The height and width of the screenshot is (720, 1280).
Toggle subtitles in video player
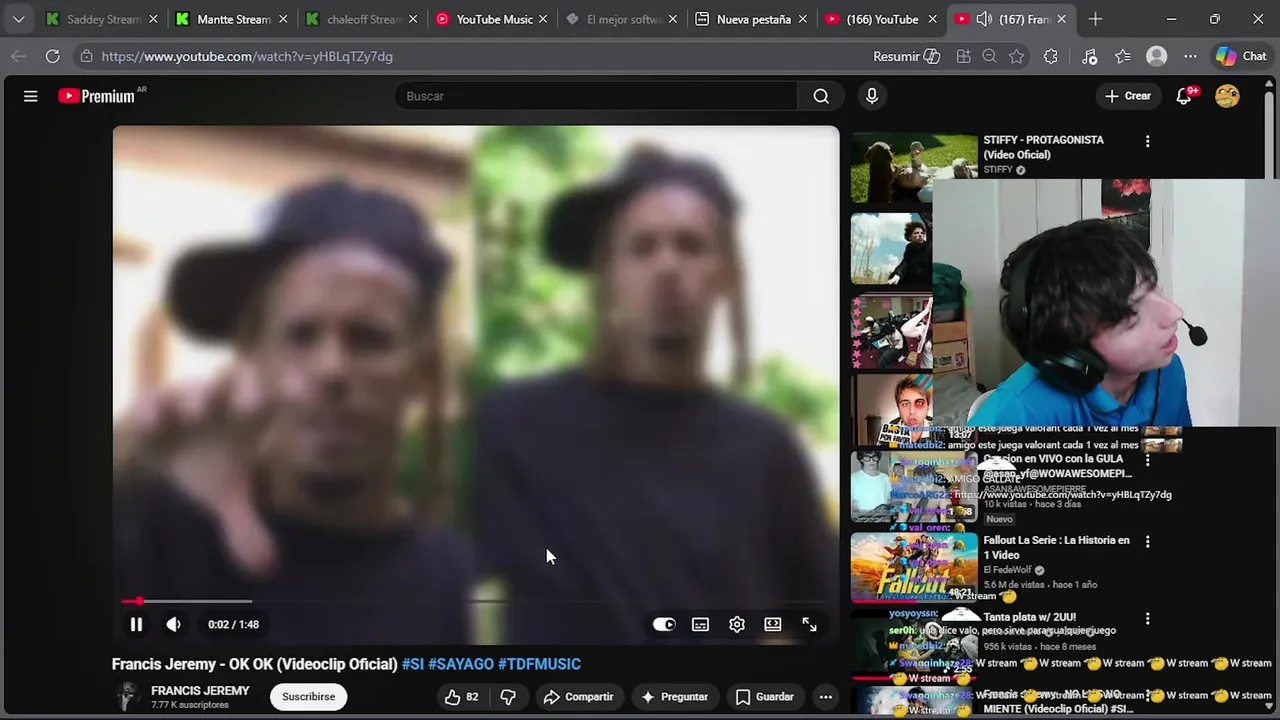700,624
